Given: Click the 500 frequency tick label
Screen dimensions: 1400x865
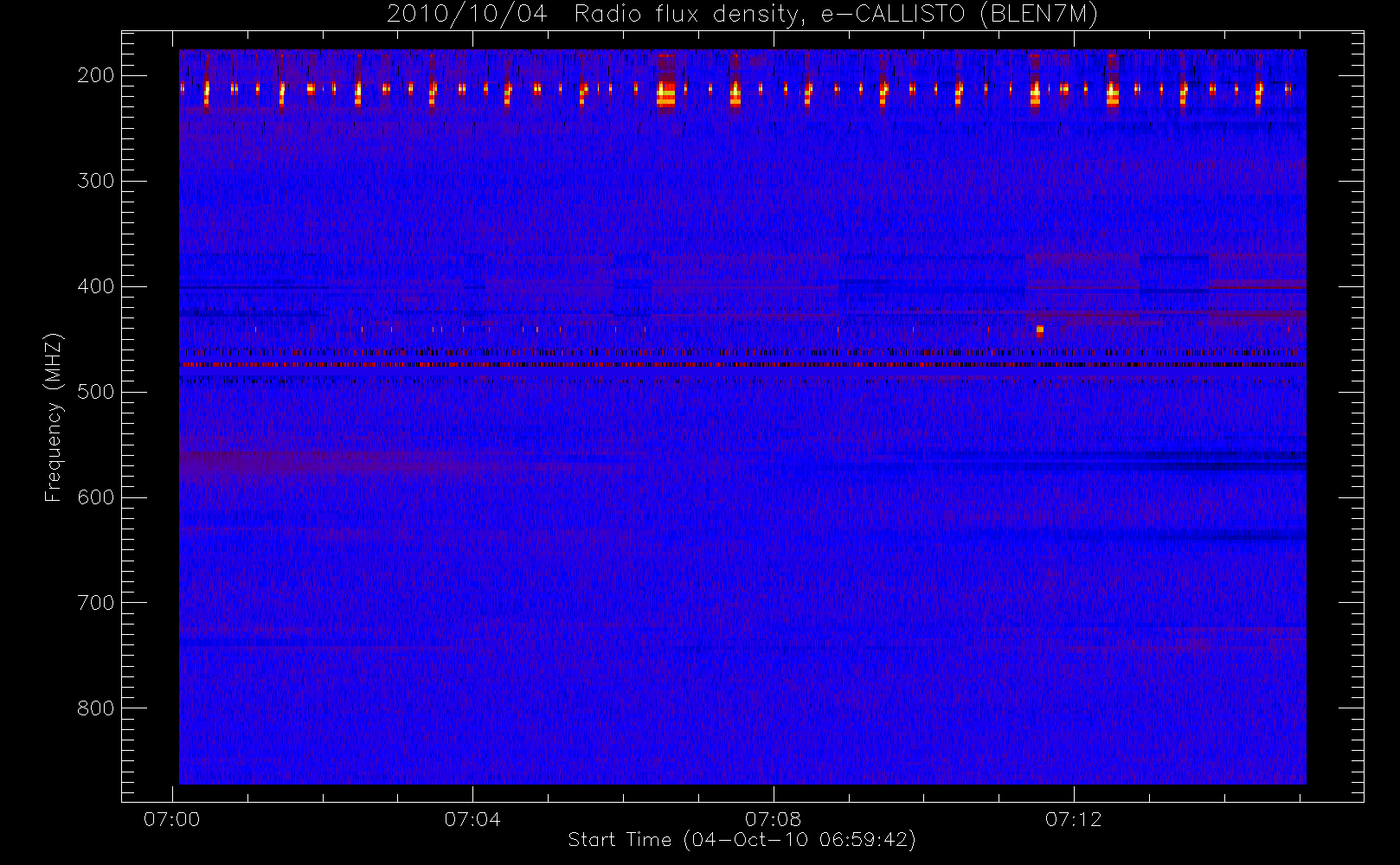Looking at the screenshot, I should click(96, 392).
